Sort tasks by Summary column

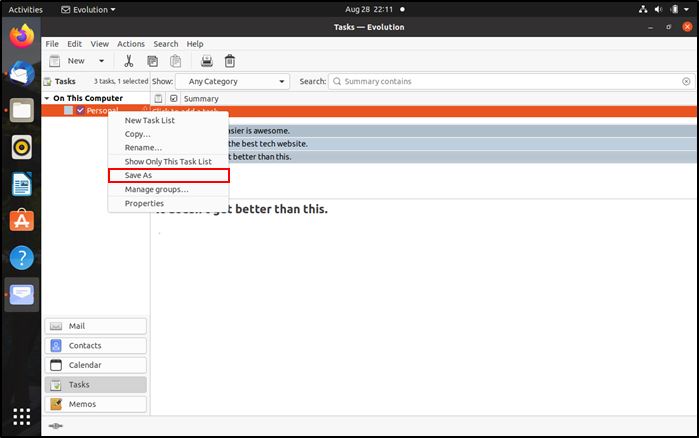(x=201, y=98)
